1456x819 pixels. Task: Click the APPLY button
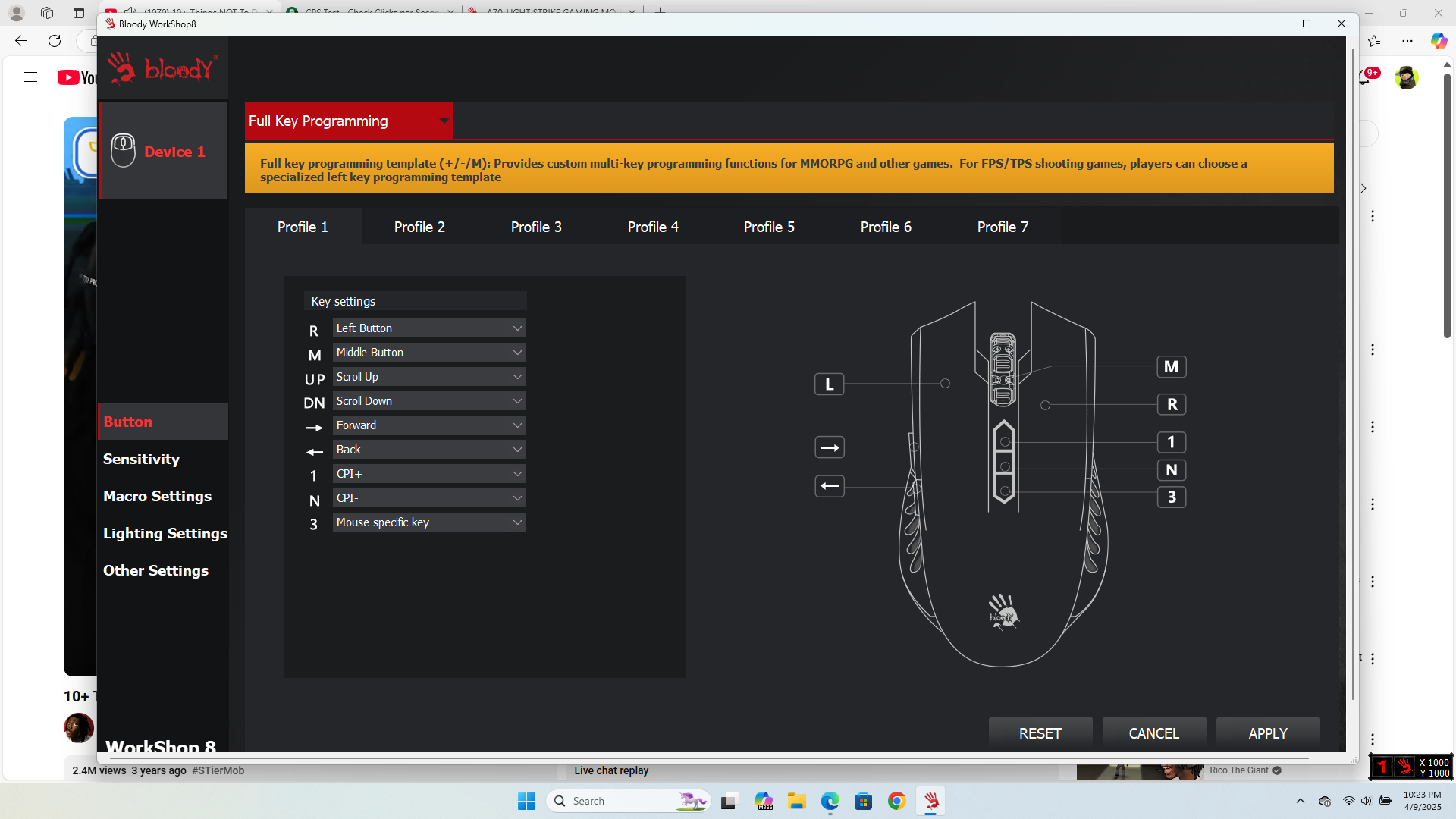tap(1268, 733)
